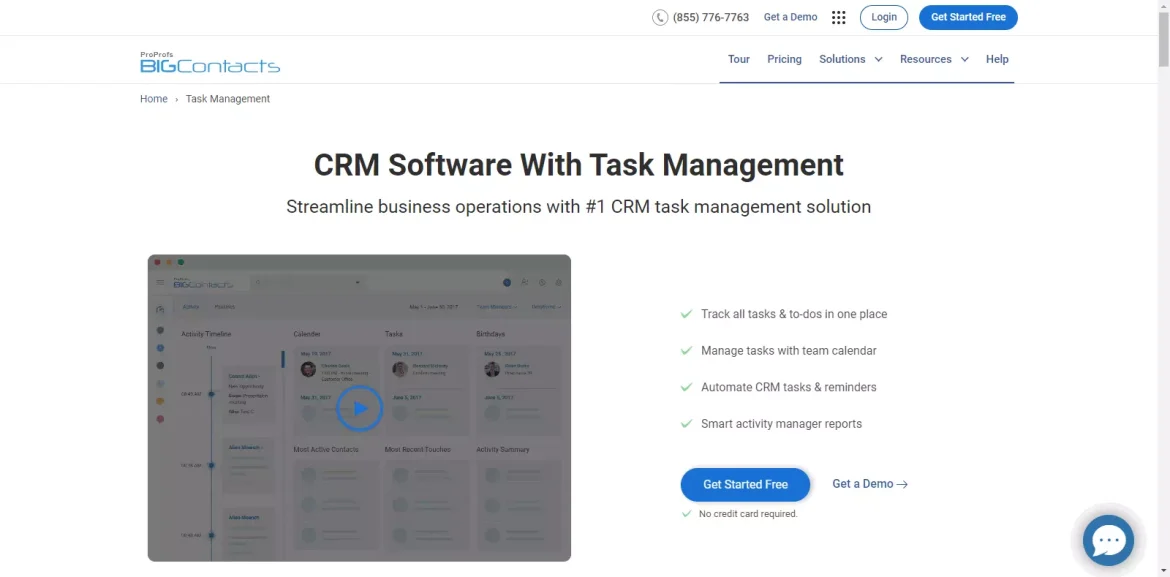1170x577 pixels.
Task: Go to Home via breadcrumb
Action: 154,99
